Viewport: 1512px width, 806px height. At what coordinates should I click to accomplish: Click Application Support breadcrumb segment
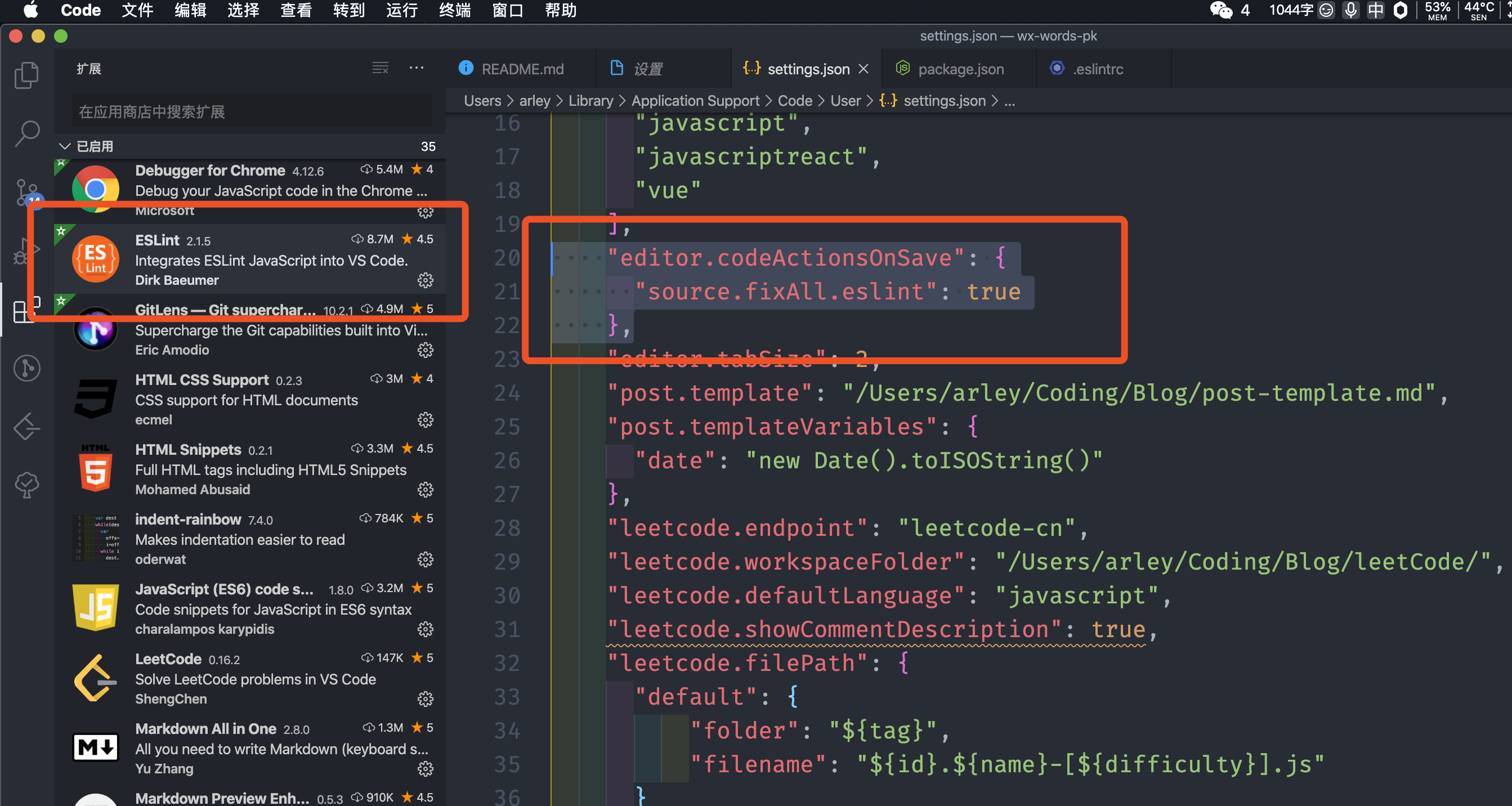[x=695, y=101]
